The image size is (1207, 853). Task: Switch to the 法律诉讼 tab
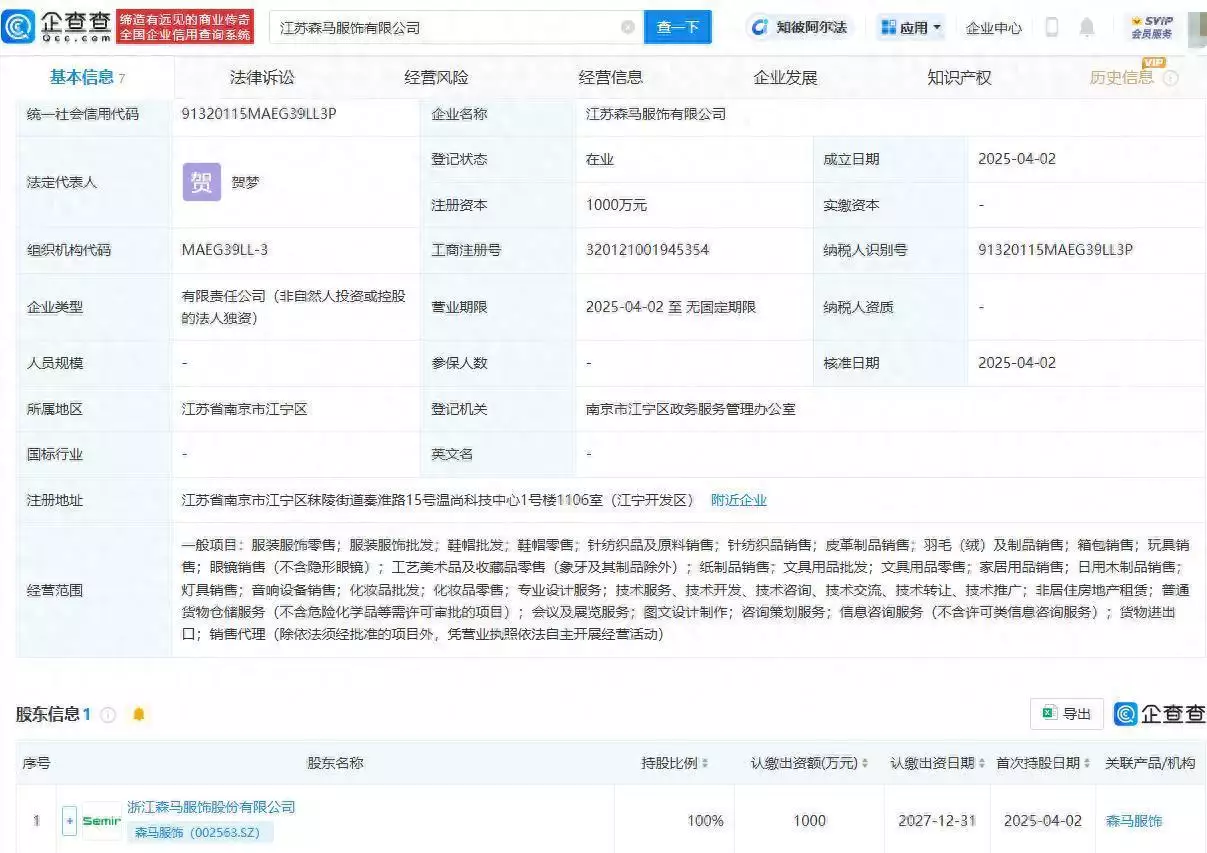tap(262, 78)
